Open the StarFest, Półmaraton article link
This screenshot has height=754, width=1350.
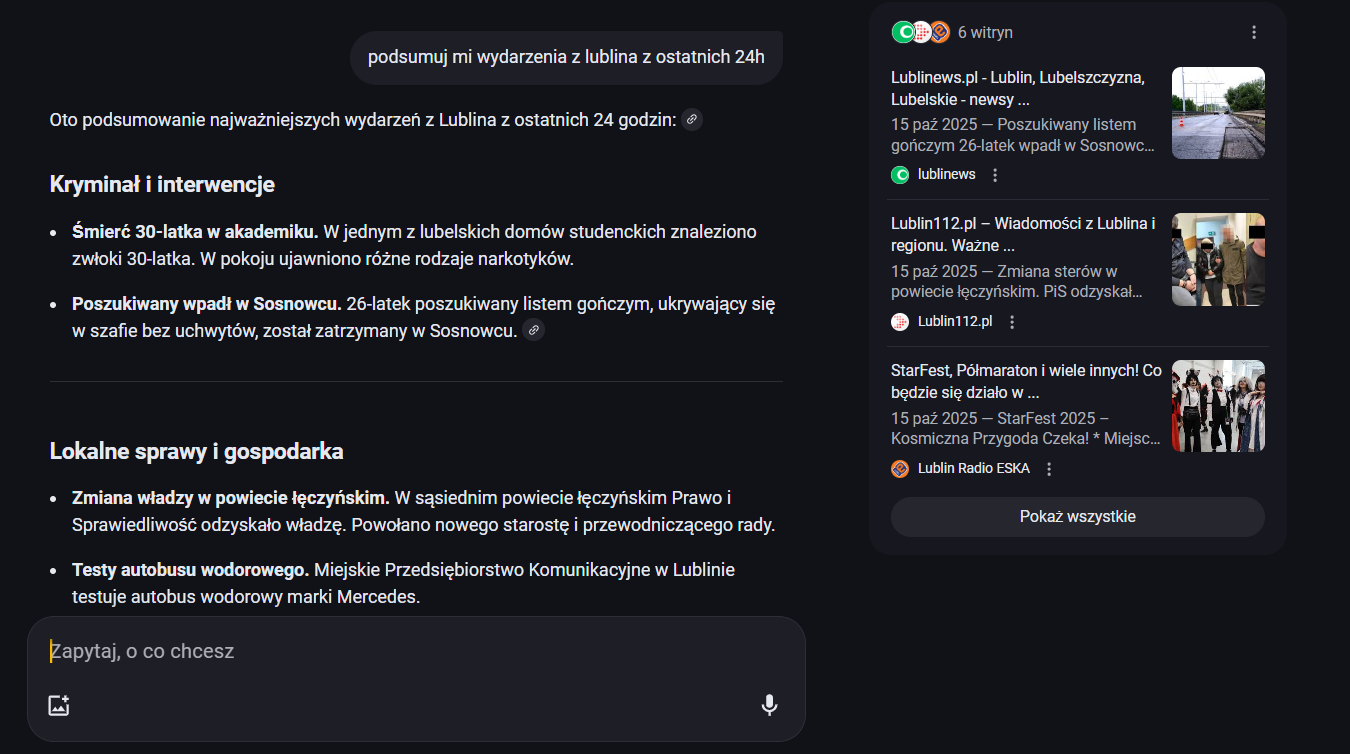coord(1026,381)
